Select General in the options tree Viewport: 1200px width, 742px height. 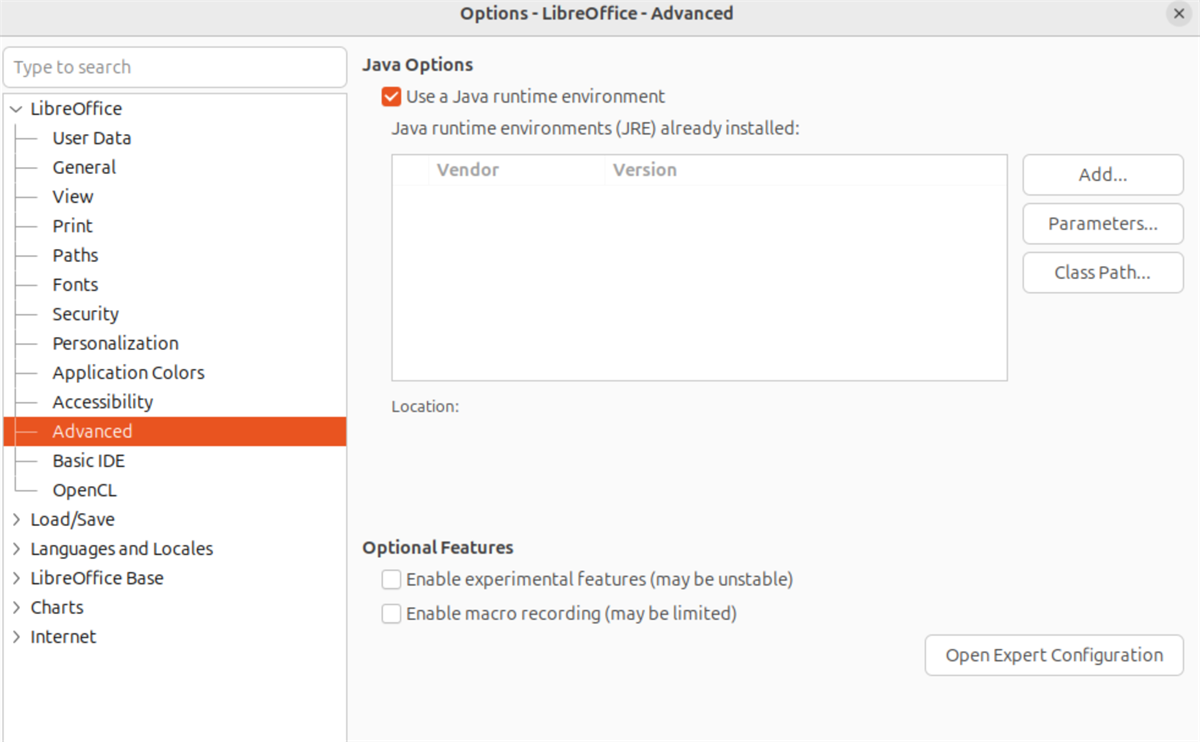pyautogui.click(x=84, y=167)
